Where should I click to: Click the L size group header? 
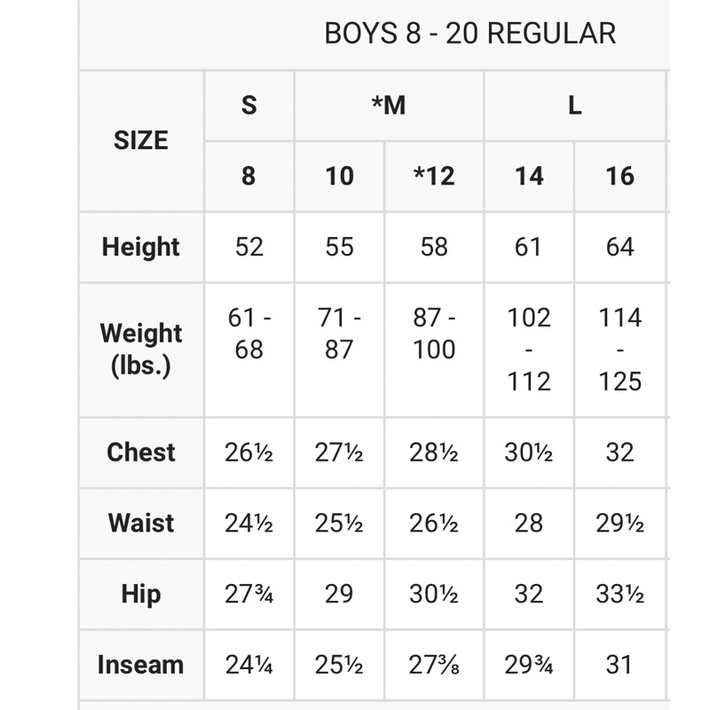coord(574,105)
